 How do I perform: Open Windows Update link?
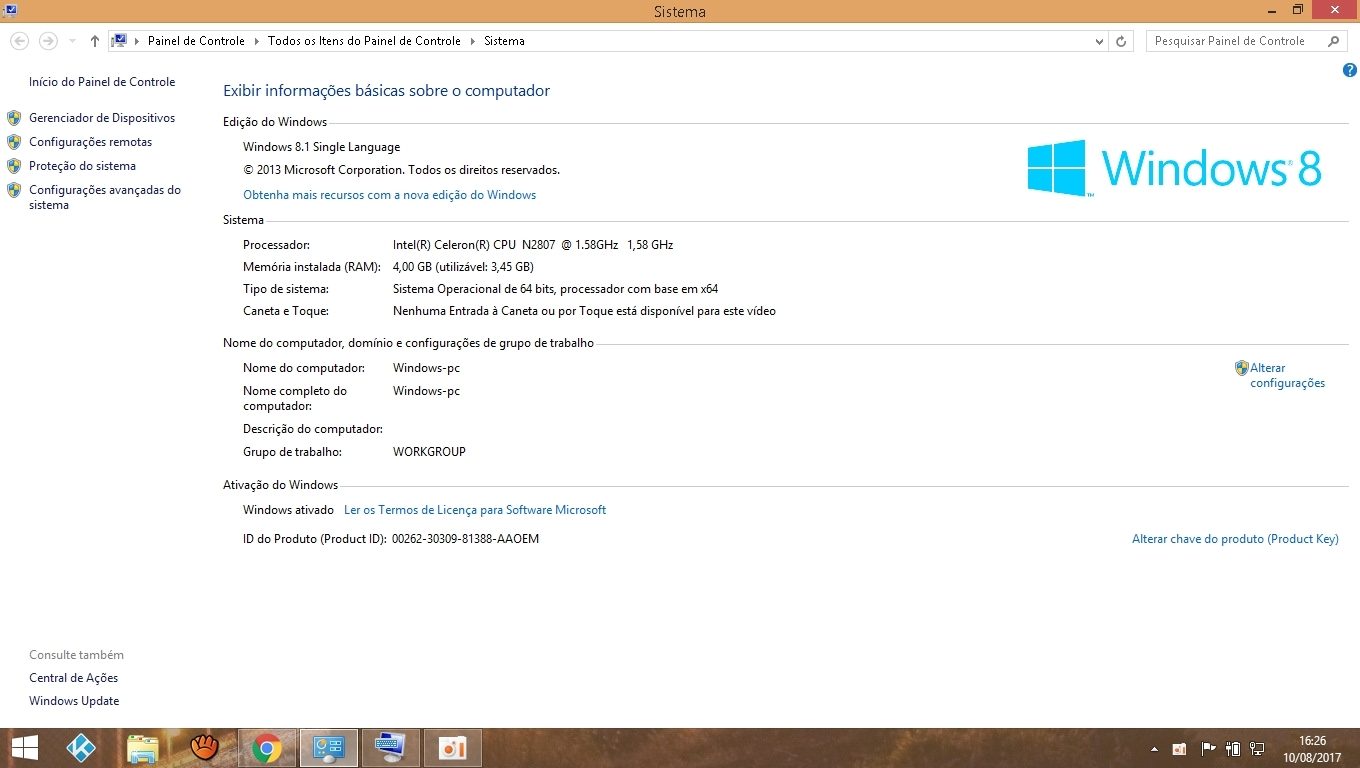coord(74,701)
